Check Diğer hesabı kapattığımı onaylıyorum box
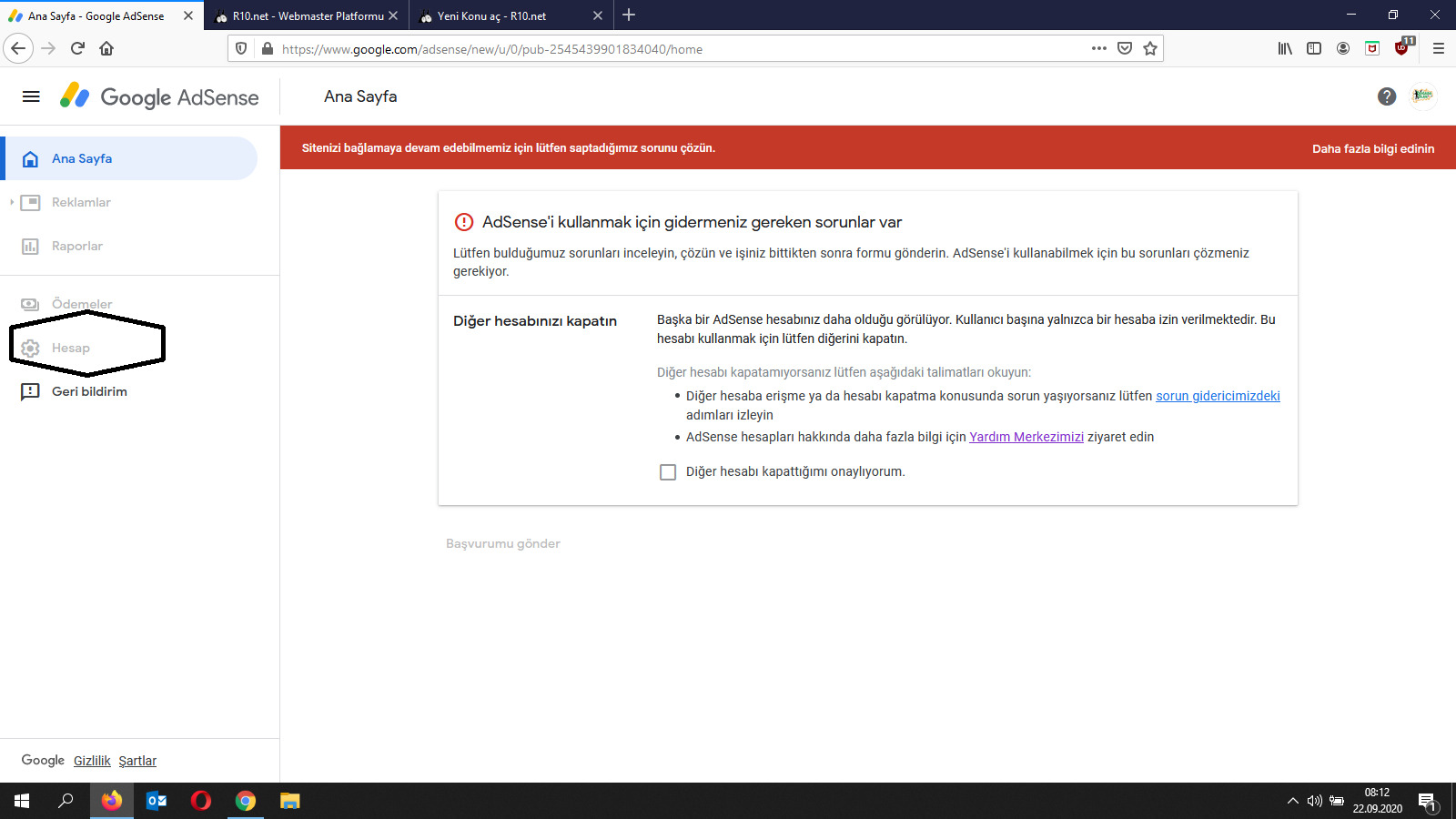Screen dimensions: 1456x819 pyautogui.click(x=668, y=472)
